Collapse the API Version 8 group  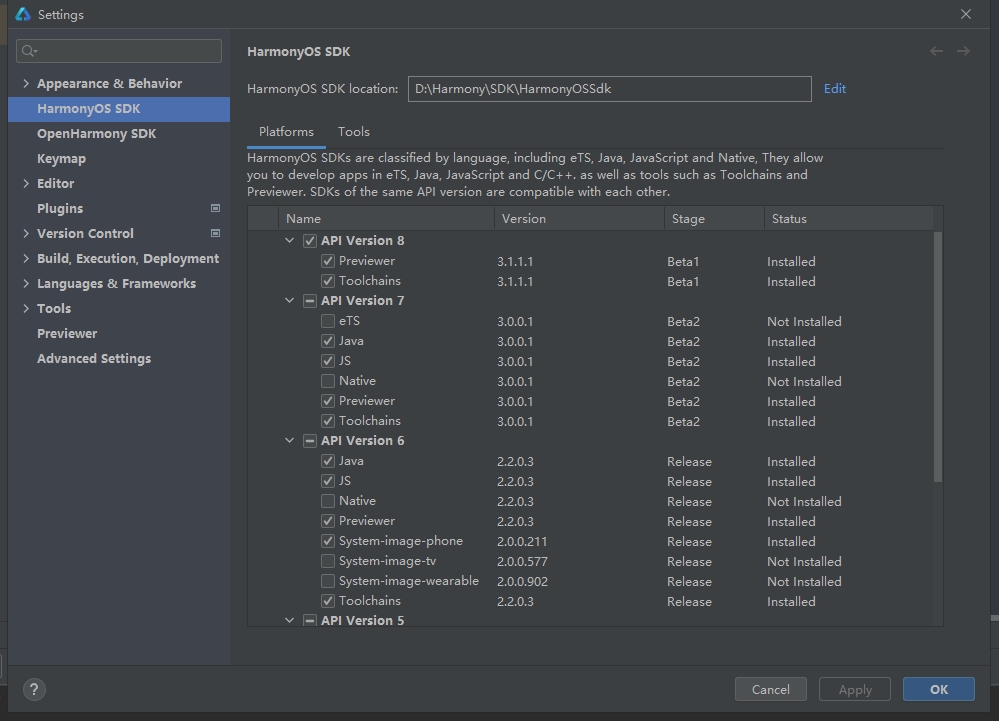click(x=289, y=240)
